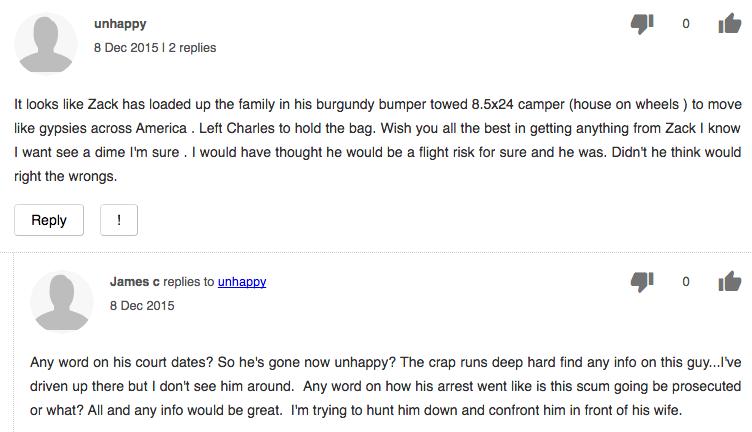Upvote unhappy's comment with thumbs-up

[x=729, y=23]
